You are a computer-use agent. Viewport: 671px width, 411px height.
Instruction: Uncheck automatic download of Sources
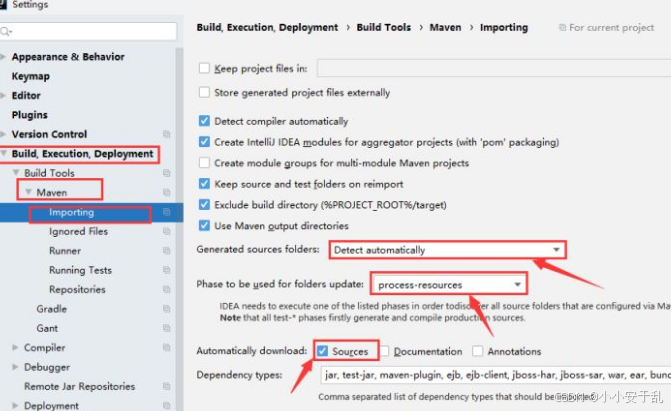click(322, 351)
